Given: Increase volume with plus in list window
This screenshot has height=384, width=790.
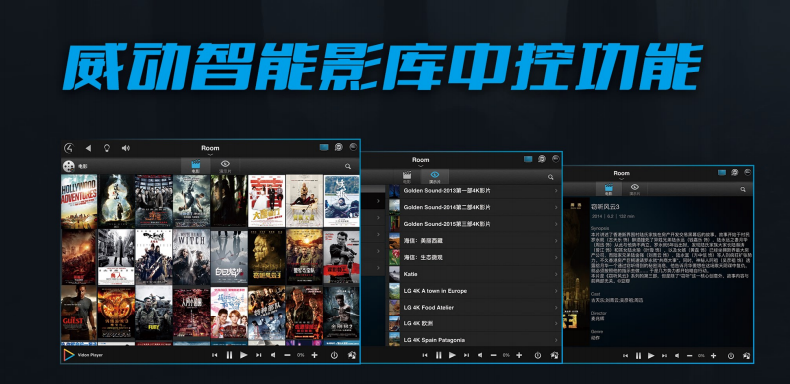Looking at the screenshot, I should click(x=519, y=355).
